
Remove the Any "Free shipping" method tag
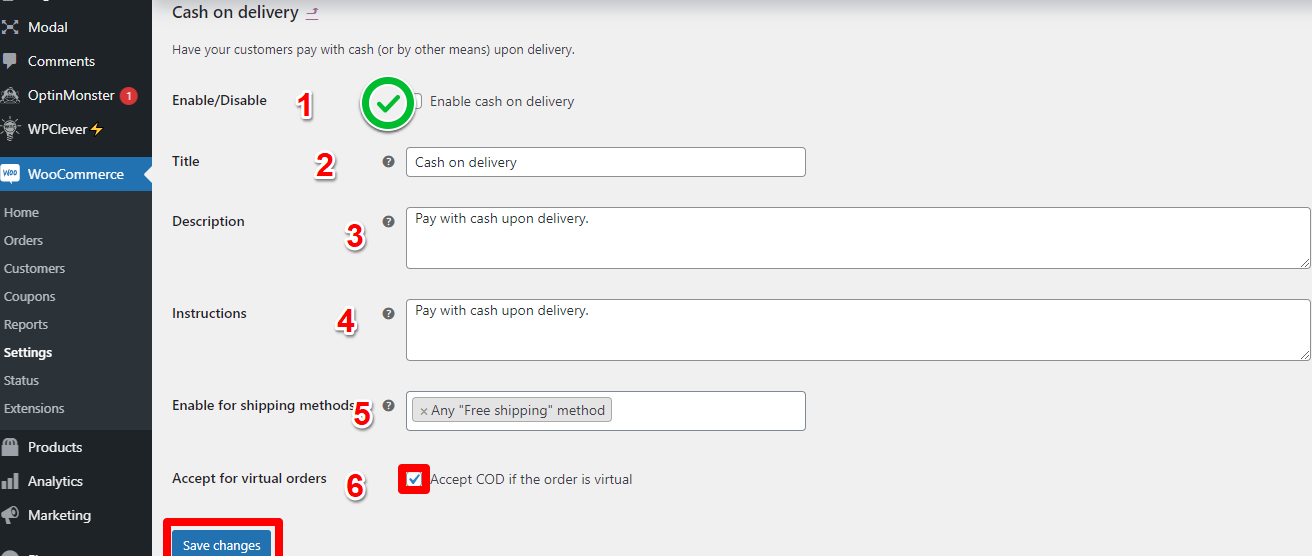[x=424, y=411]
